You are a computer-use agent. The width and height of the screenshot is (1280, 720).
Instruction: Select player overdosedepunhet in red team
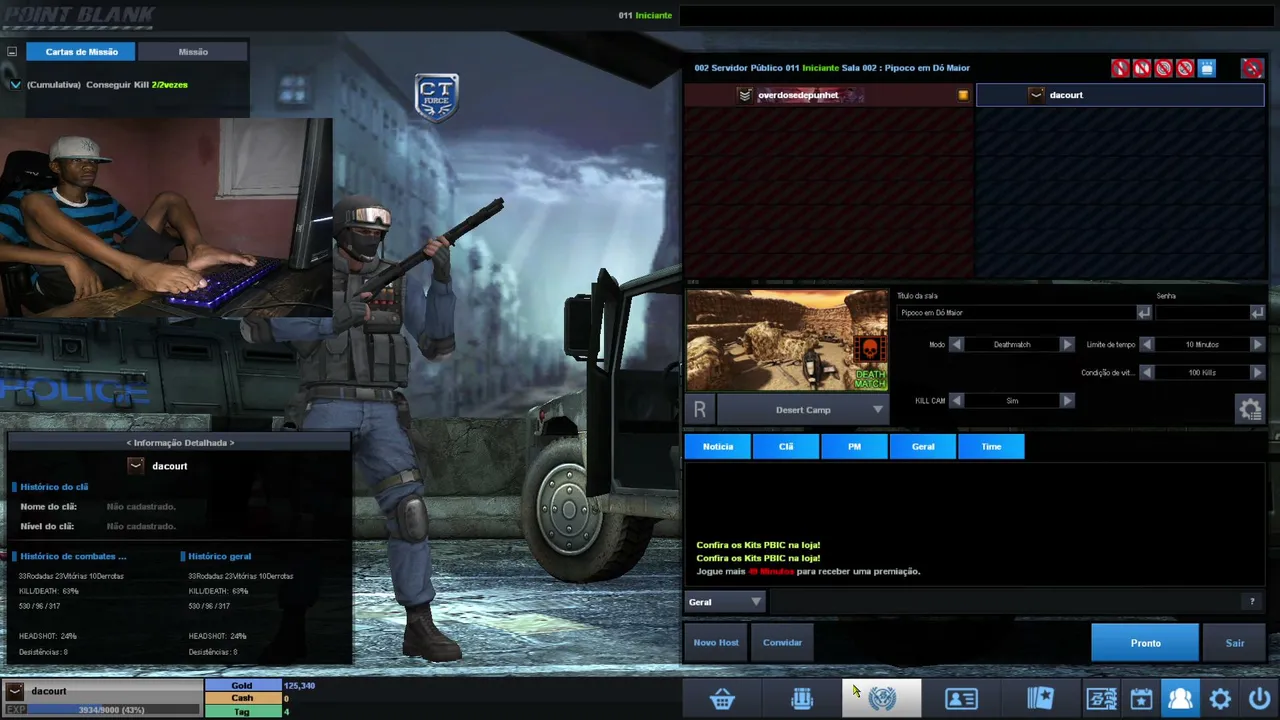click(828, 95)
